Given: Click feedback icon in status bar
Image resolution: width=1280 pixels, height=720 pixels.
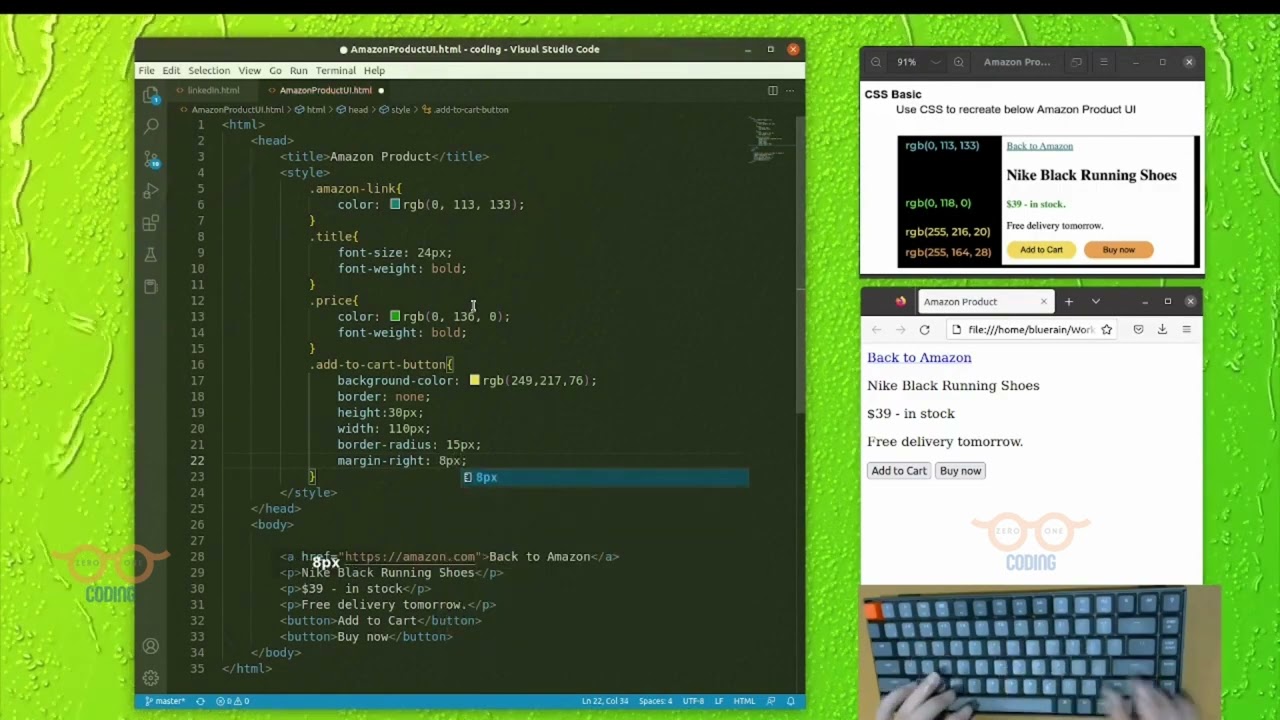Looking at the screenshot, I should (772, 701).
